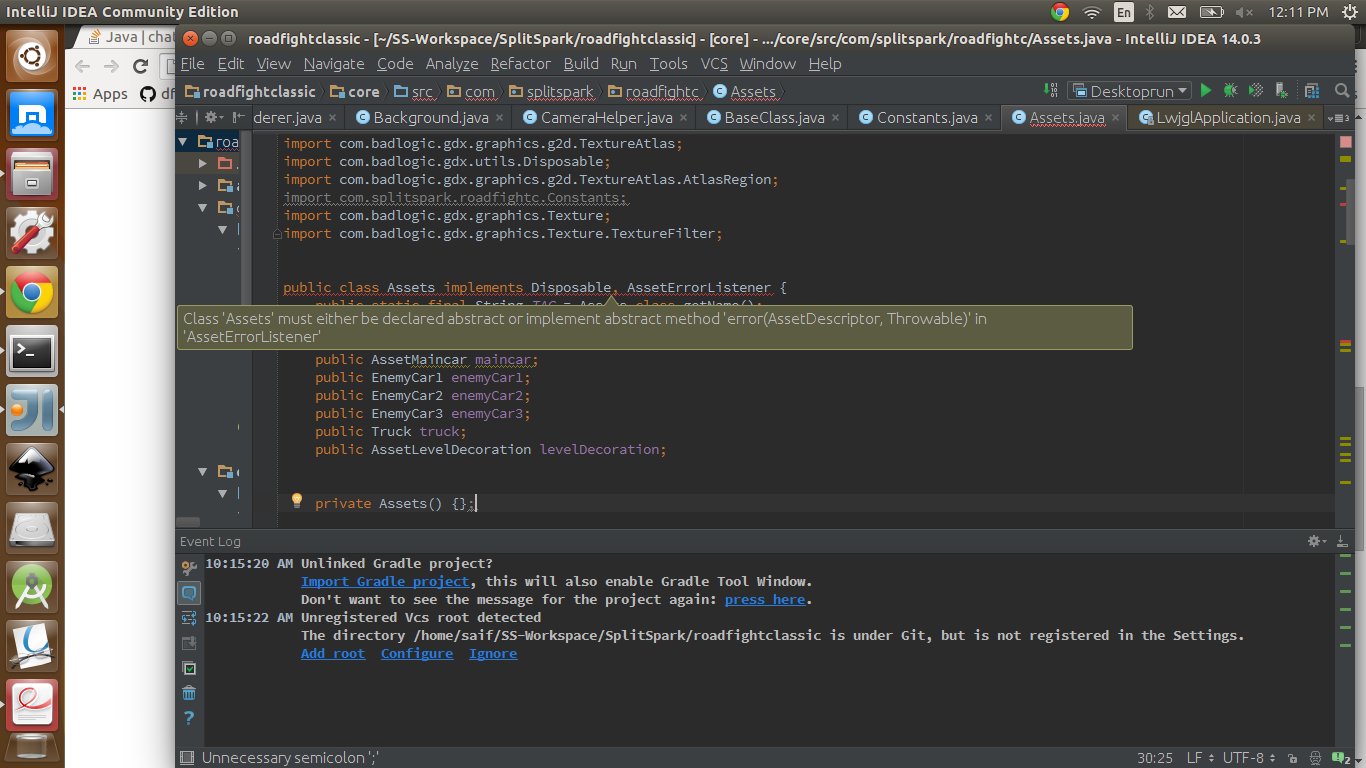Click Ignore link in Event Log
The image size is (1366, 768).
tap(493, 653)
